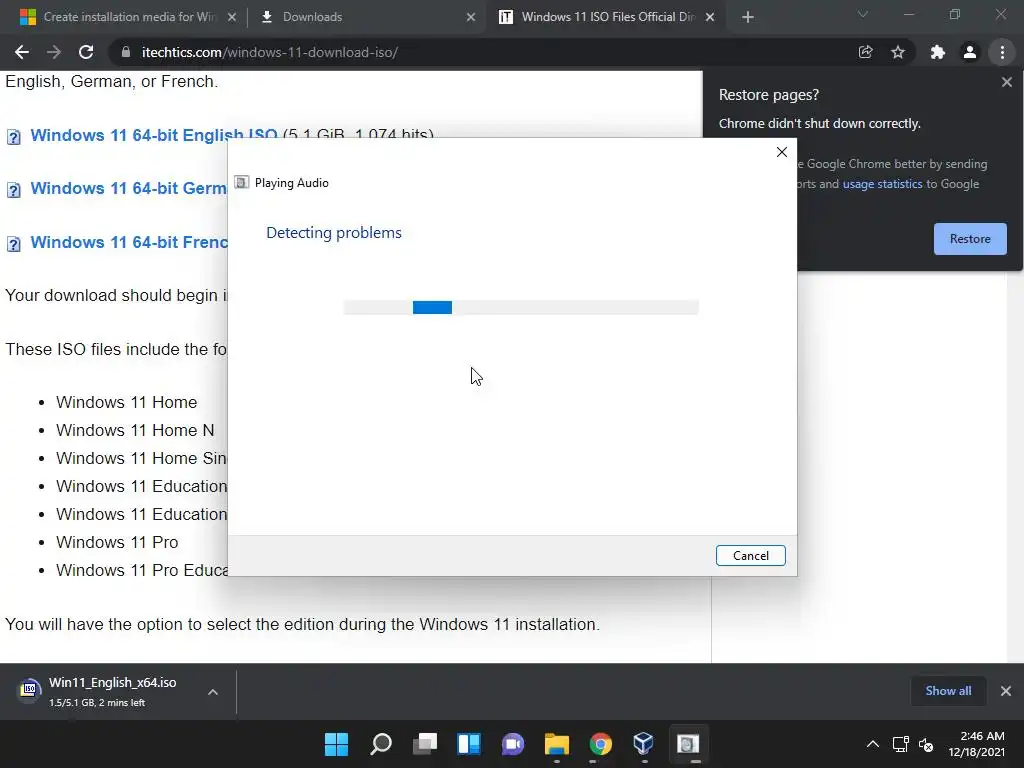This screenshot has height=768, width=1024.
Task: Click the Windows 11 Home list item
Action: click(x=126, y=402)
